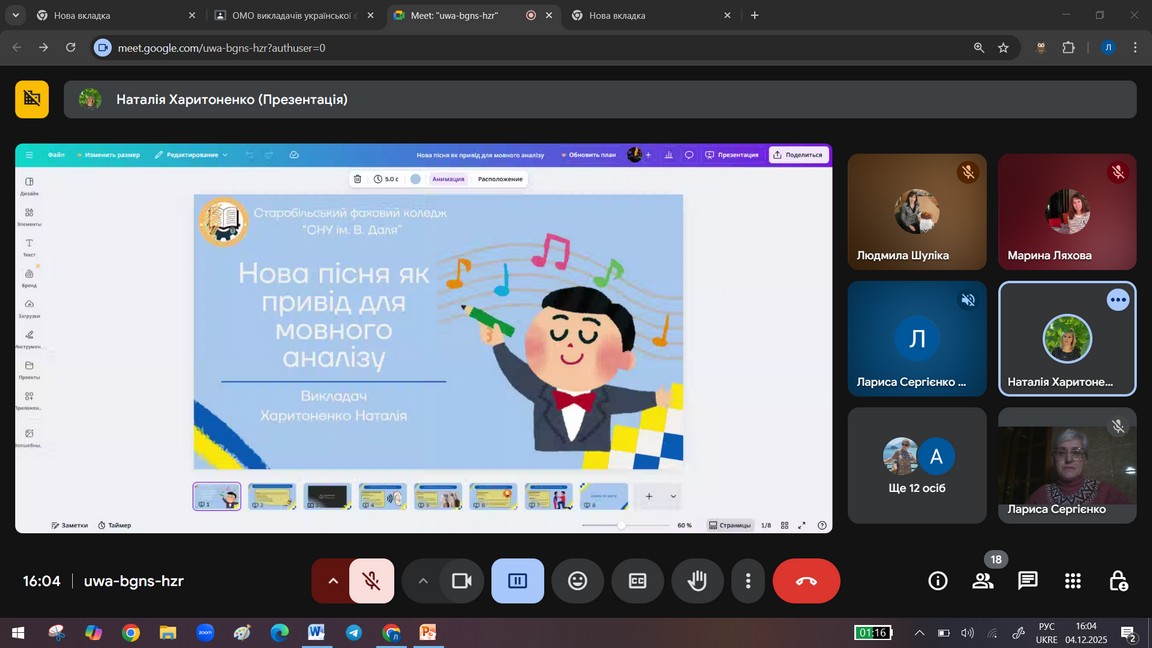This screenshot has height=648, width=1152.
Task: Unmute the microphone
Action: point(371,581)
